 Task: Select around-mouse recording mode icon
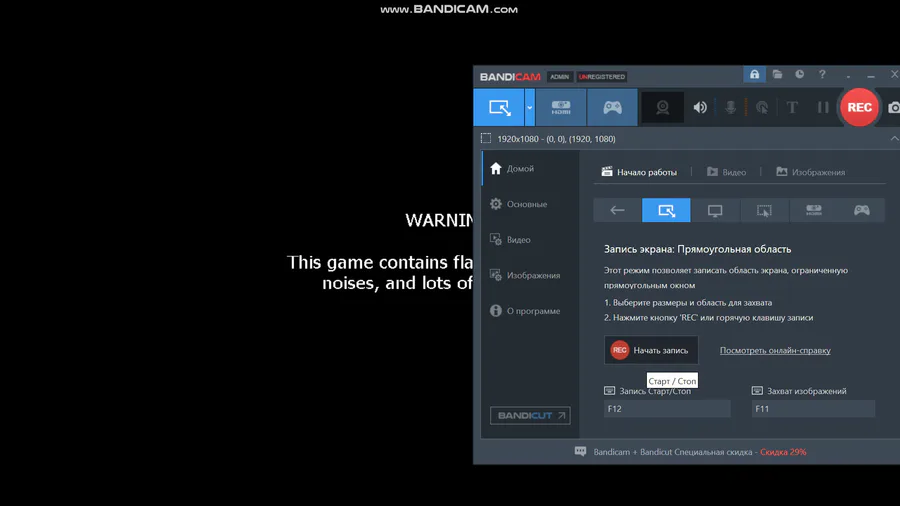[764, 210]
